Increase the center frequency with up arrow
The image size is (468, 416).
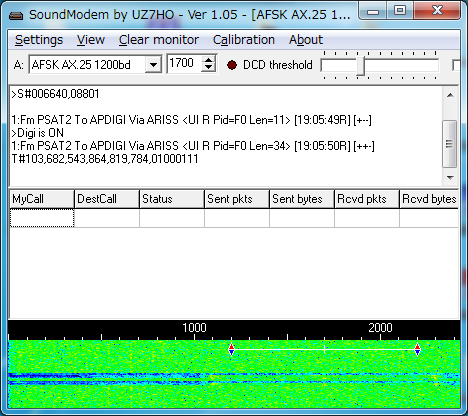coord(209,60)
